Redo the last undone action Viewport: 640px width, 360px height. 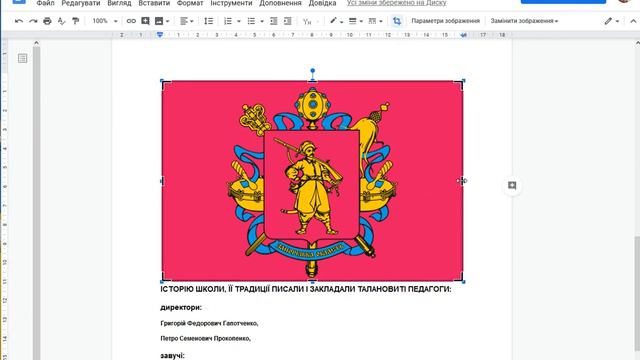[x=33, y=21]
